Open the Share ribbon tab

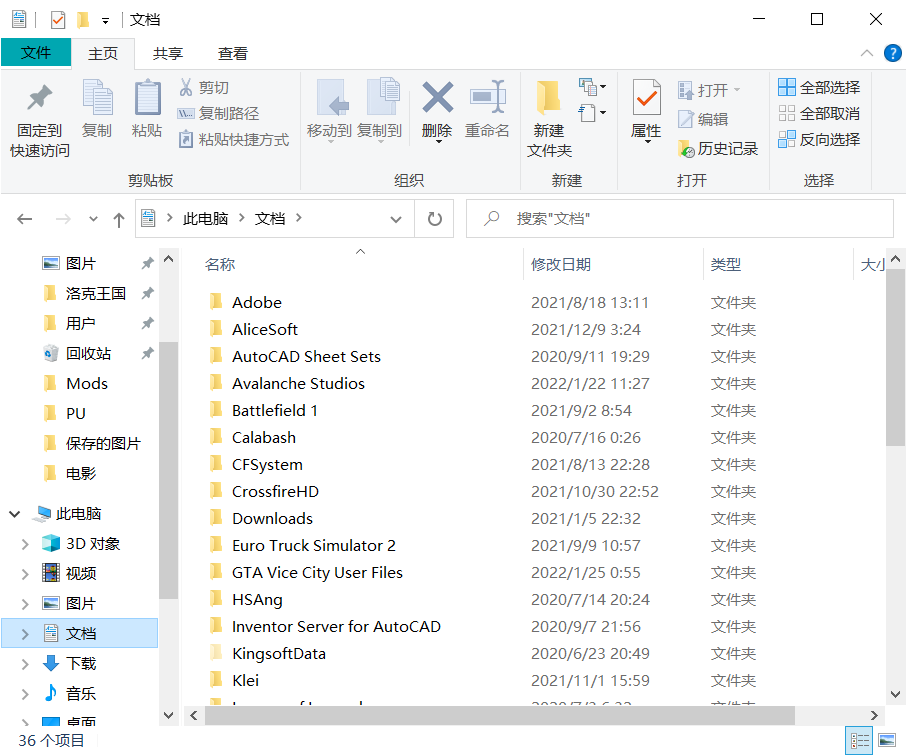[168, 54]
